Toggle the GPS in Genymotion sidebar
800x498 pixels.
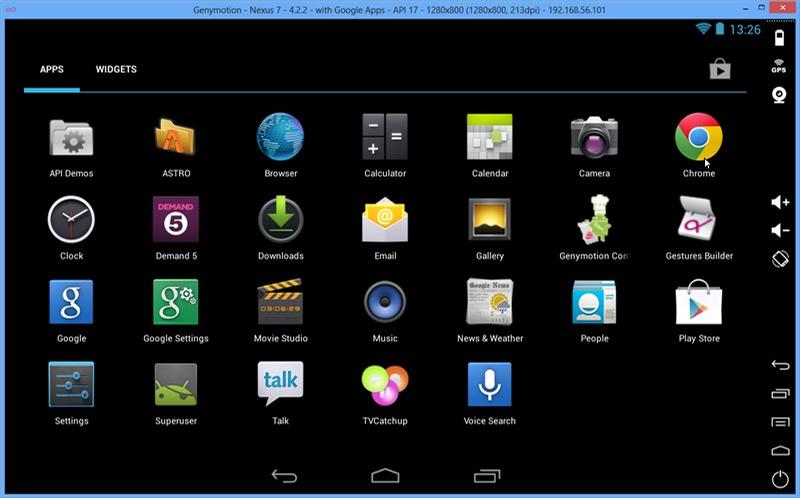pyautogui.click(x=779, y=67)
